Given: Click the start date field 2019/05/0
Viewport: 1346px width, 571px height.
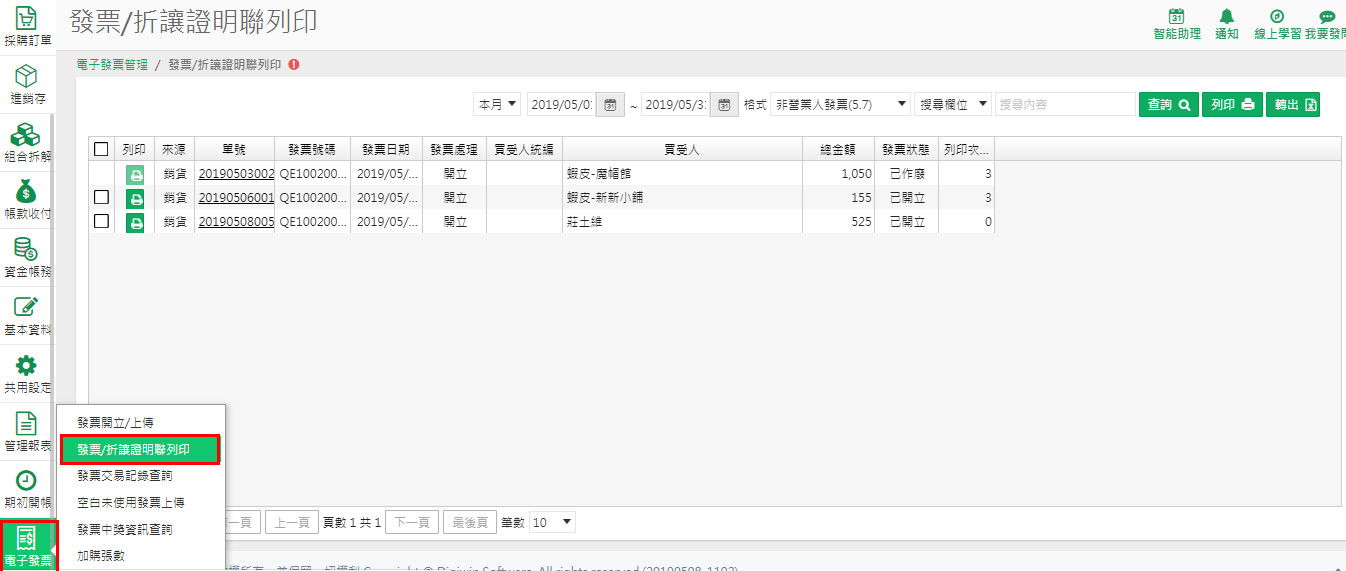Looking at the screenshot, I should (561, 104).
